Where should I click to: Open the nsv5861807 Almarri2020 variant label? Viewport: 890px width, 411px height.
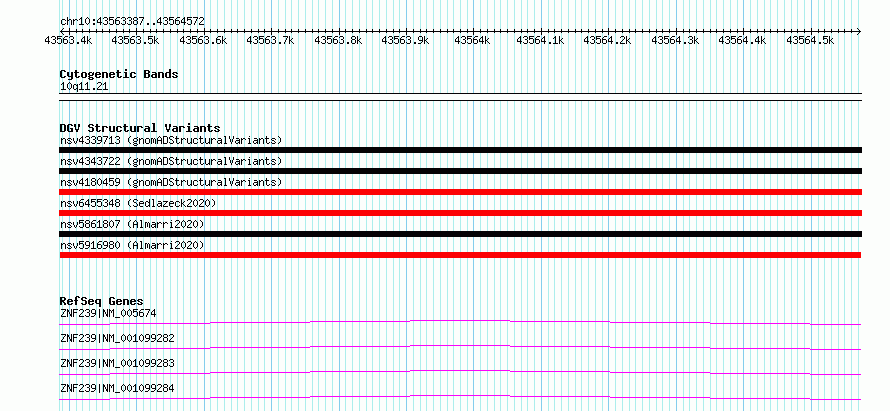point(132,224)
